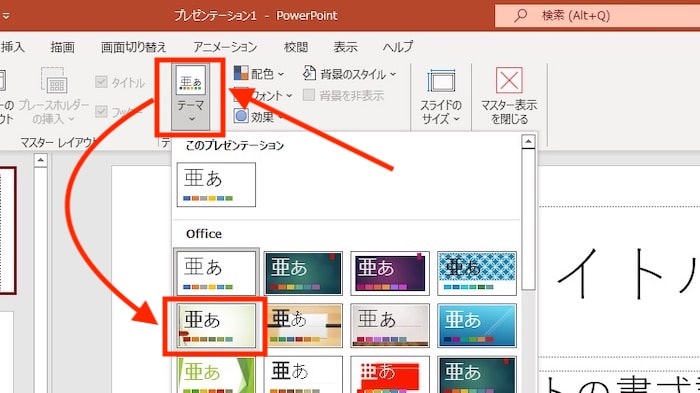700x393 pixels.
Task: Click the マスター表示を閉じる close master view icon
Action: point(509,80)
